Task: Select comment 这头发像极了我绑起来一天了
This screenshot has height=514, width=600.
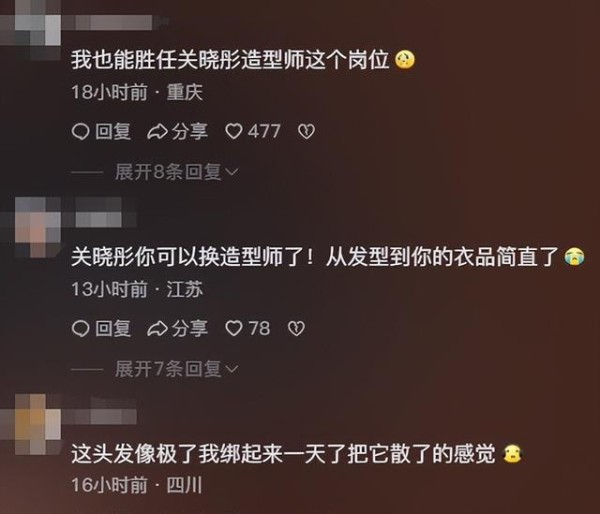Action: (x=209, y=454)
